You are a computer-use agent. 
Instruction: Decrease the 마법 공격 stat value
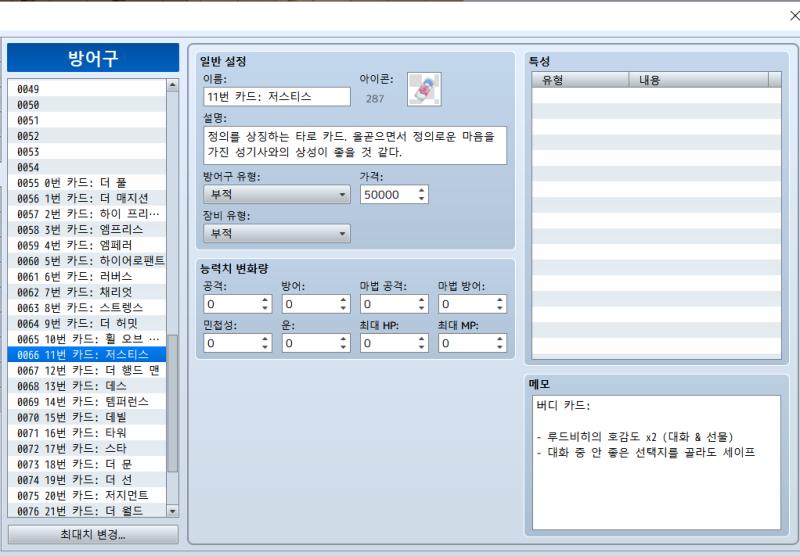(x=421, y=308)
